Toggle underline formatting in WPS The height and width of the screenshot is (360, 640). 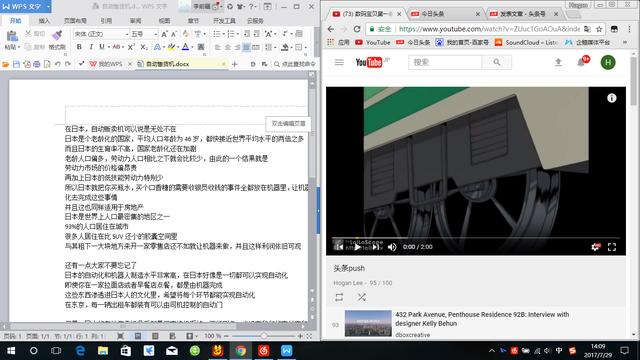[x=102, y=47]
